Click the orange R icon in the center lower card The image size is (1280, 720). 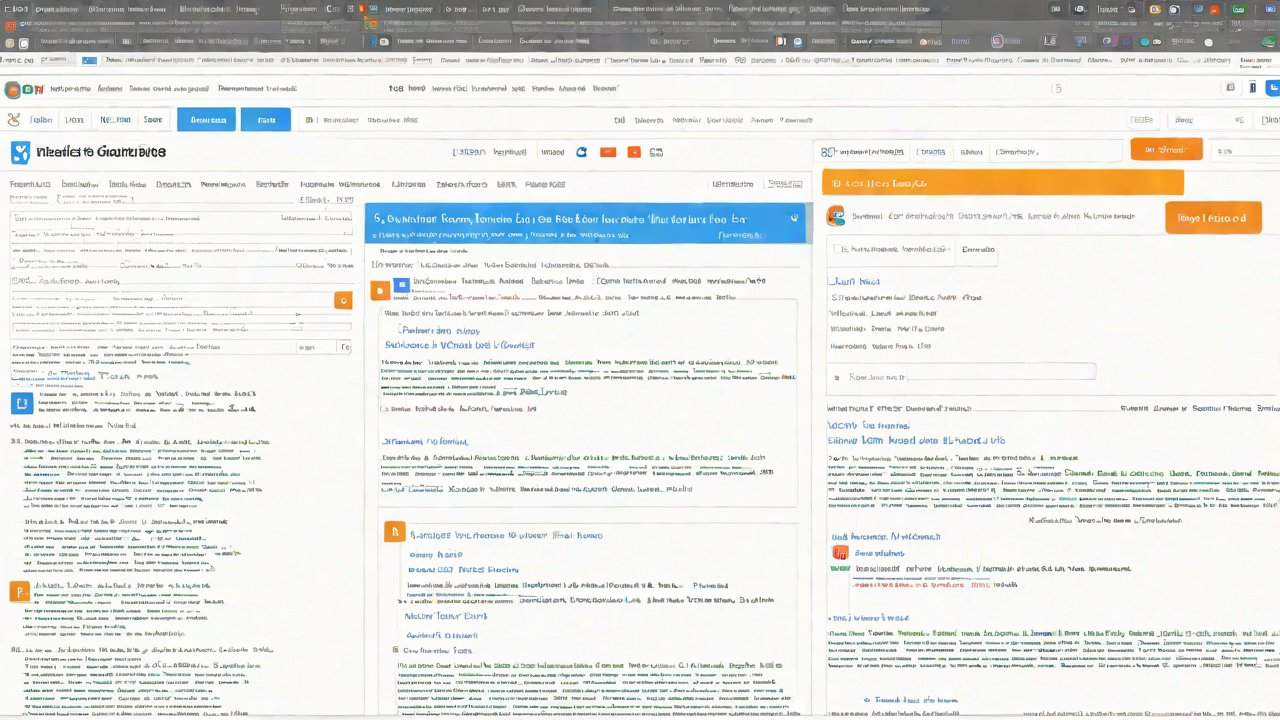(x=394, y=532)
